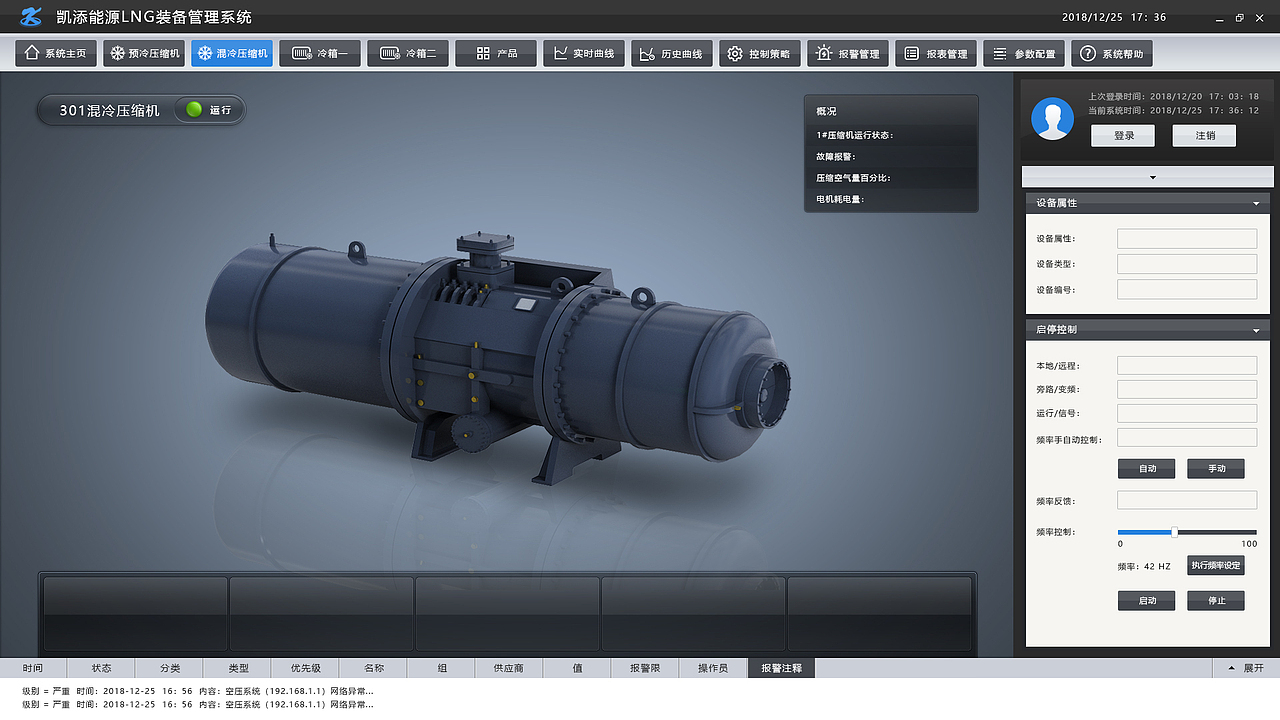Minimize the application window
Screen dimensions: 1280x720
click(x=1219, y=17)
